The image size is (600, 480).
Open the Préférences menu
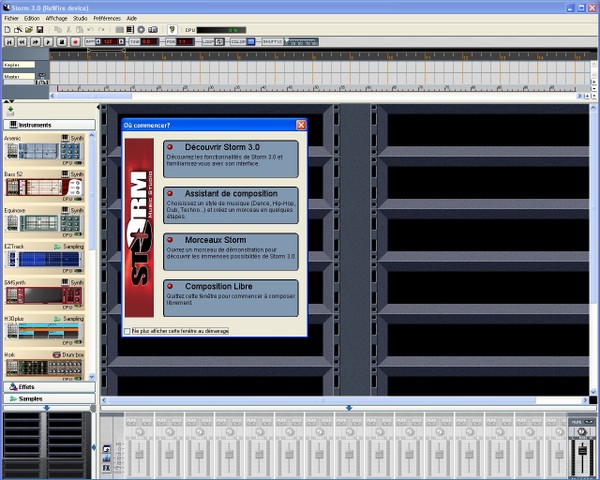pos(107,18)
